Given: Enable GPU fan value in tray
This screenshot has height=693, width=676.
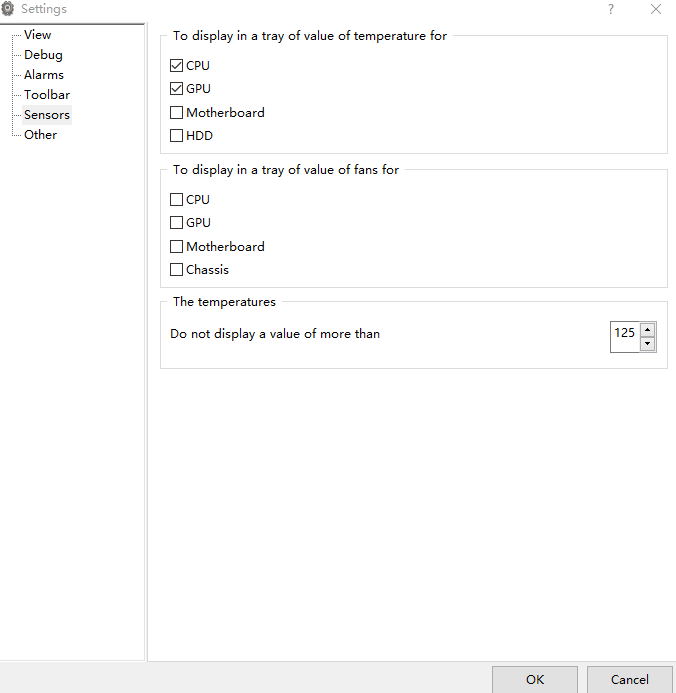Looking at the screenshot, I should tap(176, 222).
